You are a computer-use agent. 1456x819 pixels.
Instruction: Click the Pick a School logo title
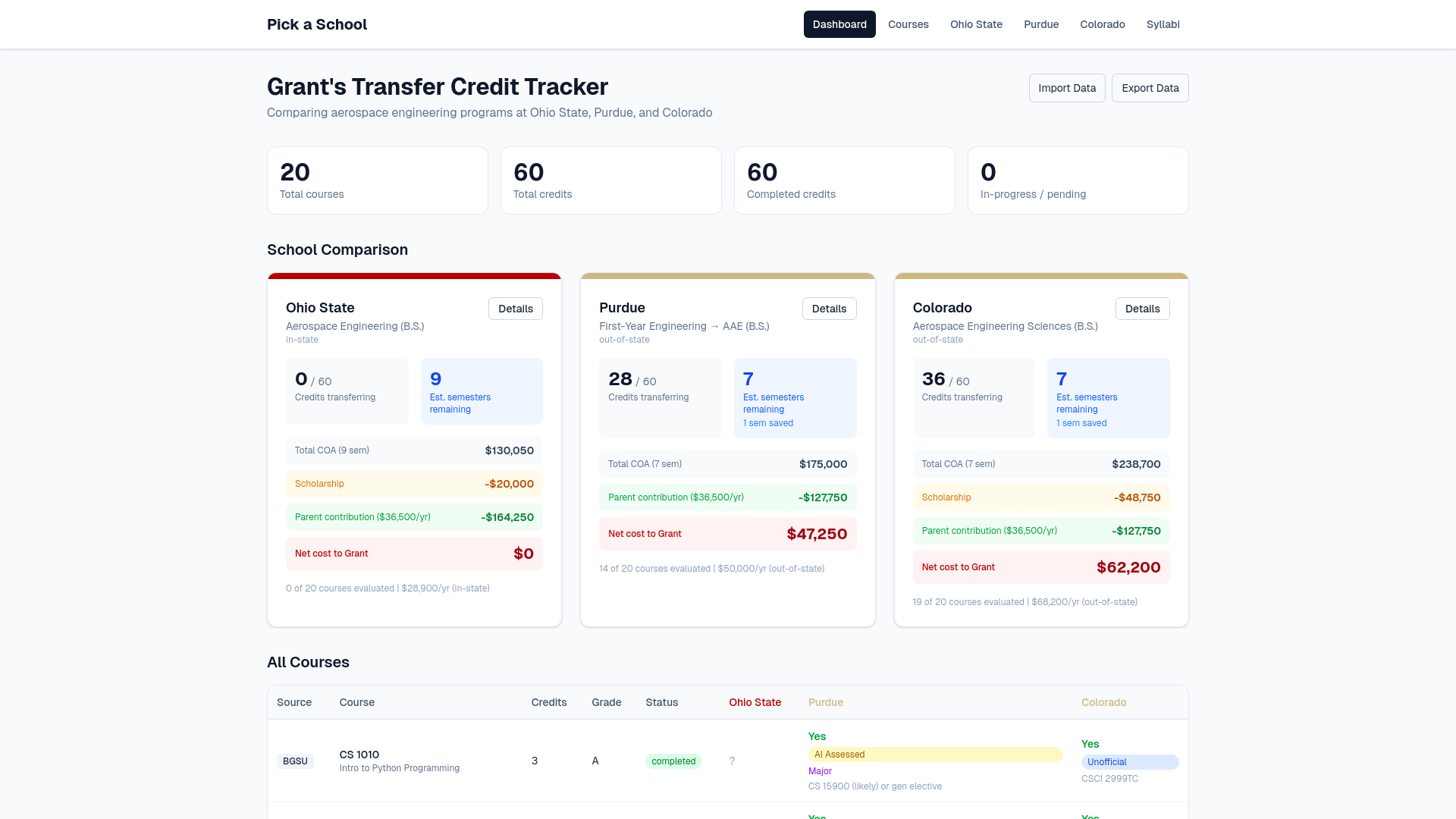[x=317, y=24]
